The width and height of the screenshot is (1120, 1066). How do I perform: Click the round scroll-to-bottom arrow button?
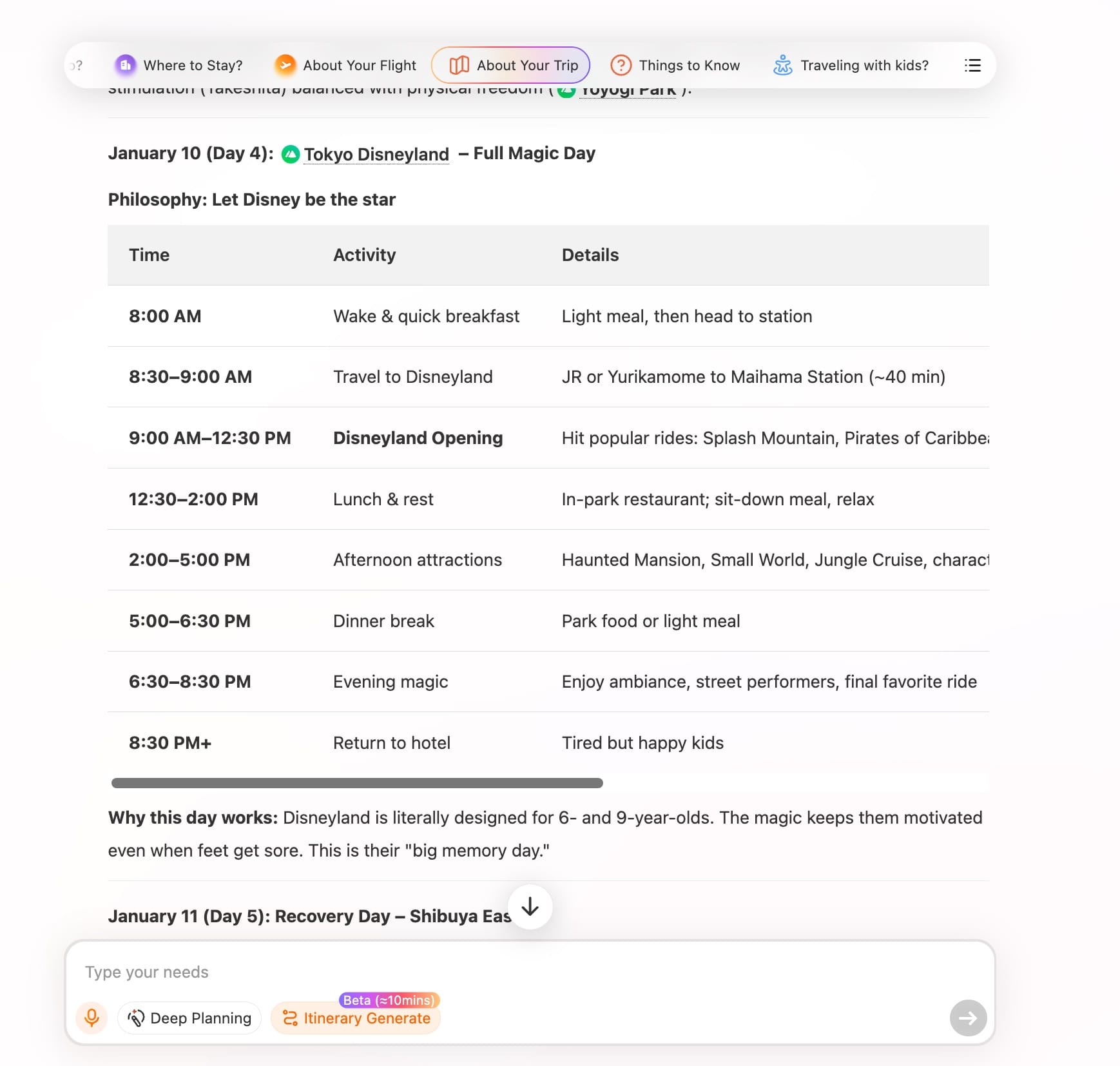click(x=530, y=907)
